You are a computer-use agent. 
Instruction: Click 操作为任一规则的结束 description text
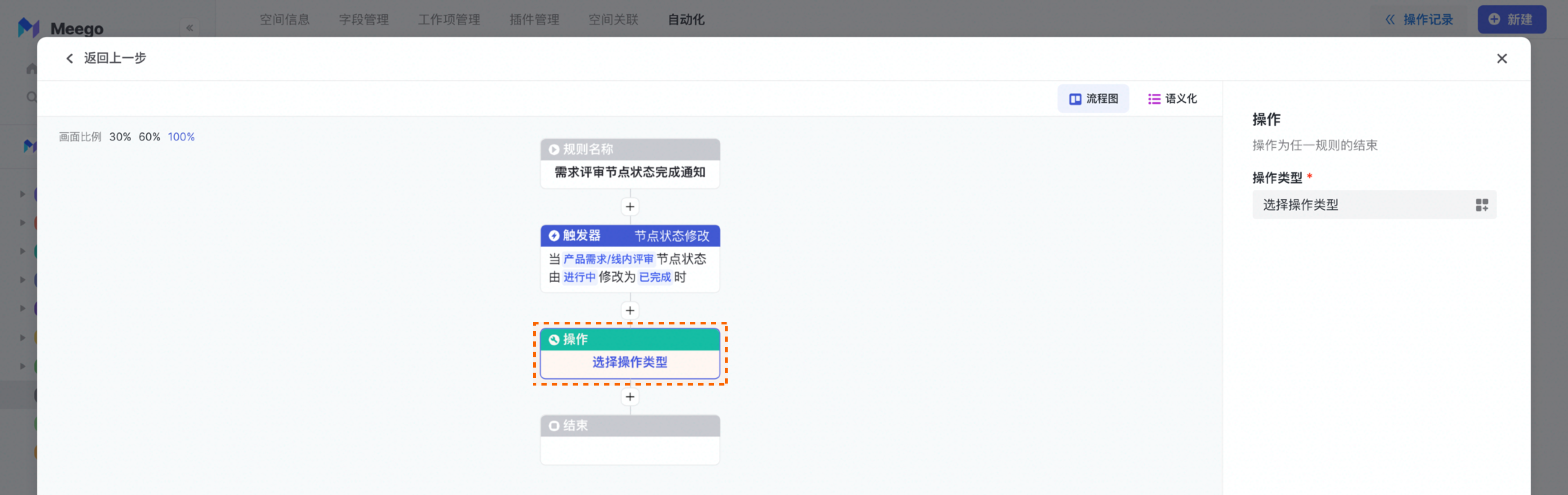[1315, 145]
